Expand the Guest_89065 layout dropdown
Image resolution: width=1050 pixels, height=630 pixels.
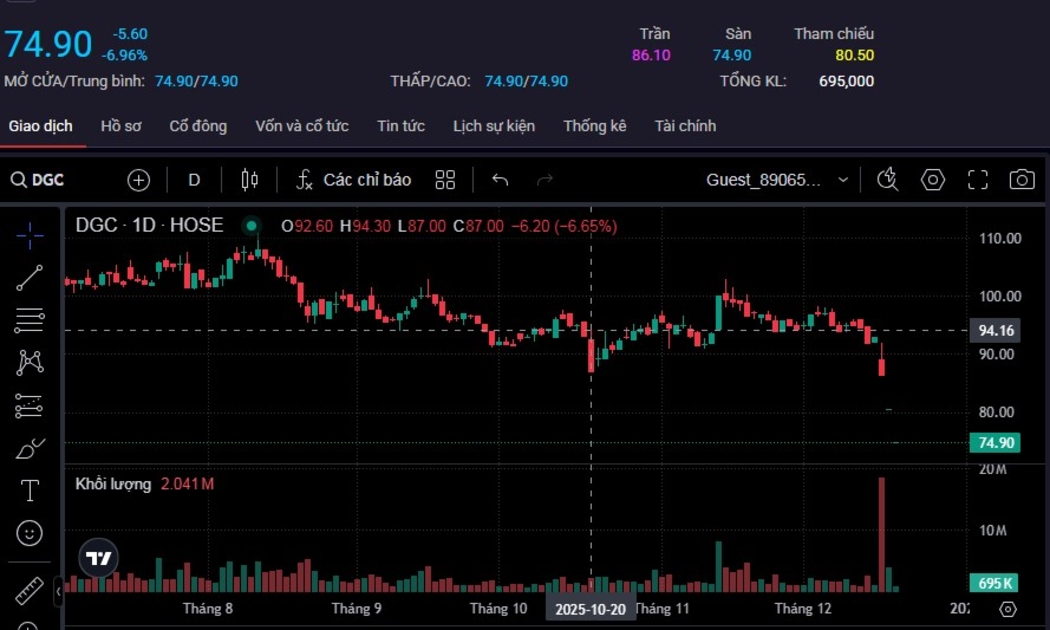pyautogui.click(x=843, y=180)
